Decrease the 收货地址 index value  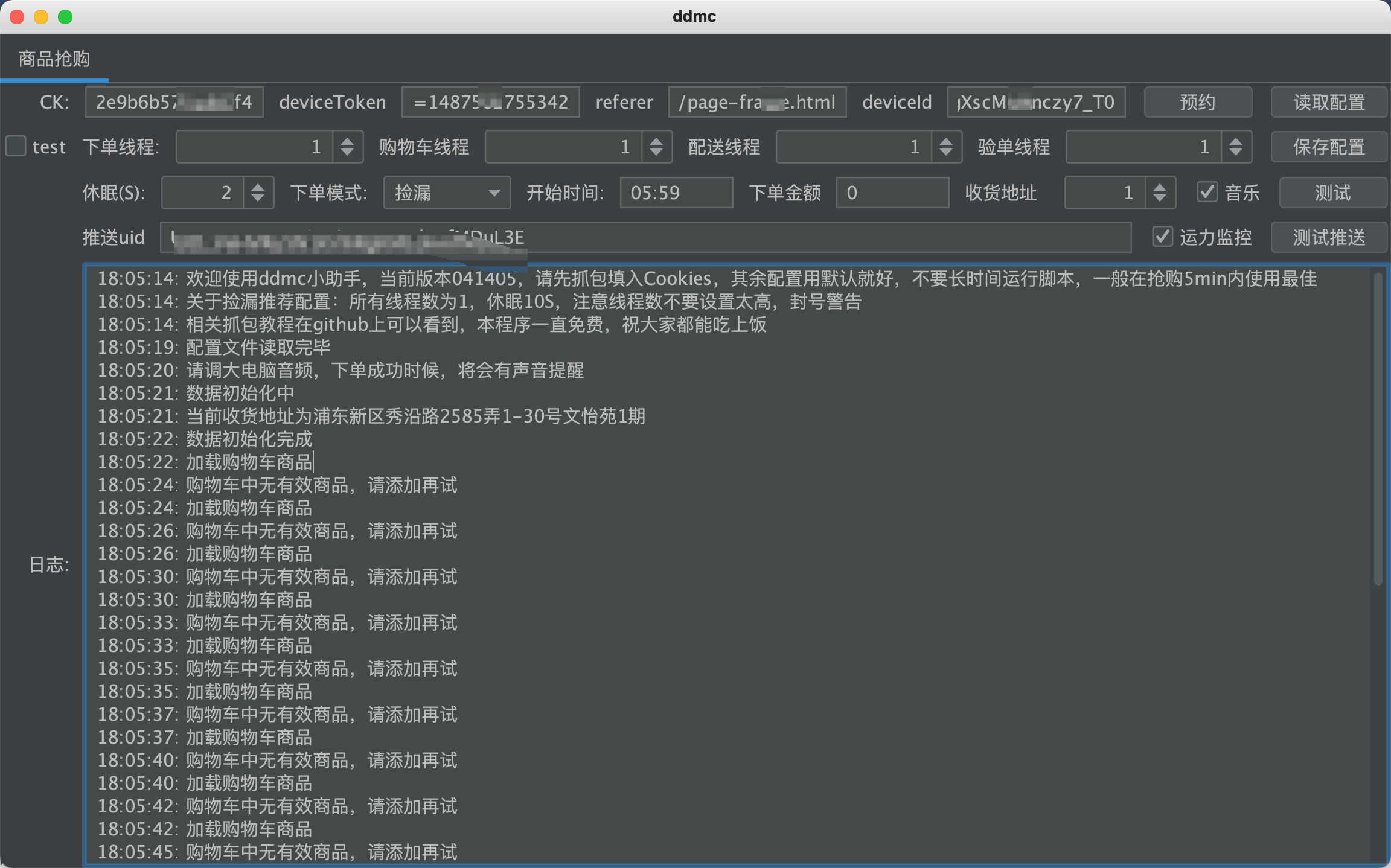pyautogui.click(x=1159, y=199)
